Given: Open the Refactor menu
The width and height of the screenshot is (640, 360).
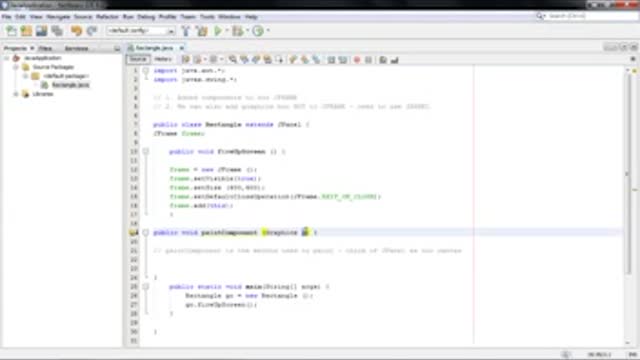Looking at the screenshot, I should coord(107,17).
